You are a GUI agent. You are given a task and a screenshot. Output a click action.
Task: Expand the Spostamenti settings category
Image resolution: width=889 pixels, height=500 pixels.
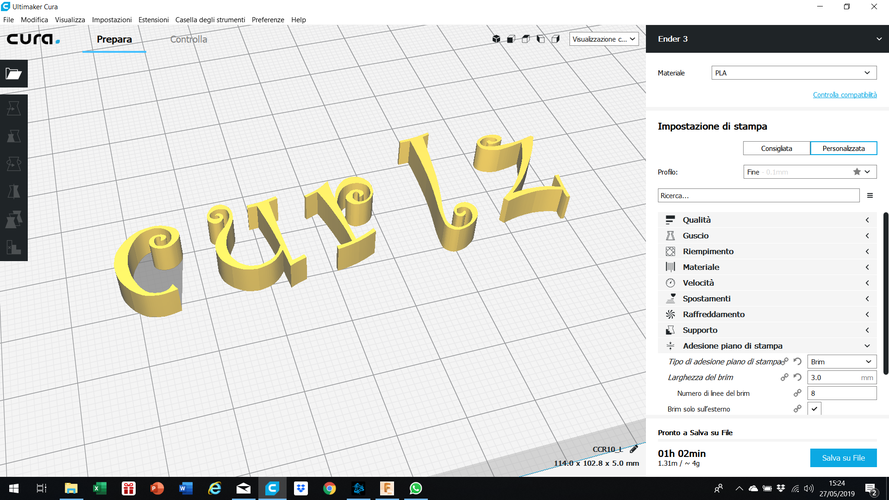pos(767,298)
